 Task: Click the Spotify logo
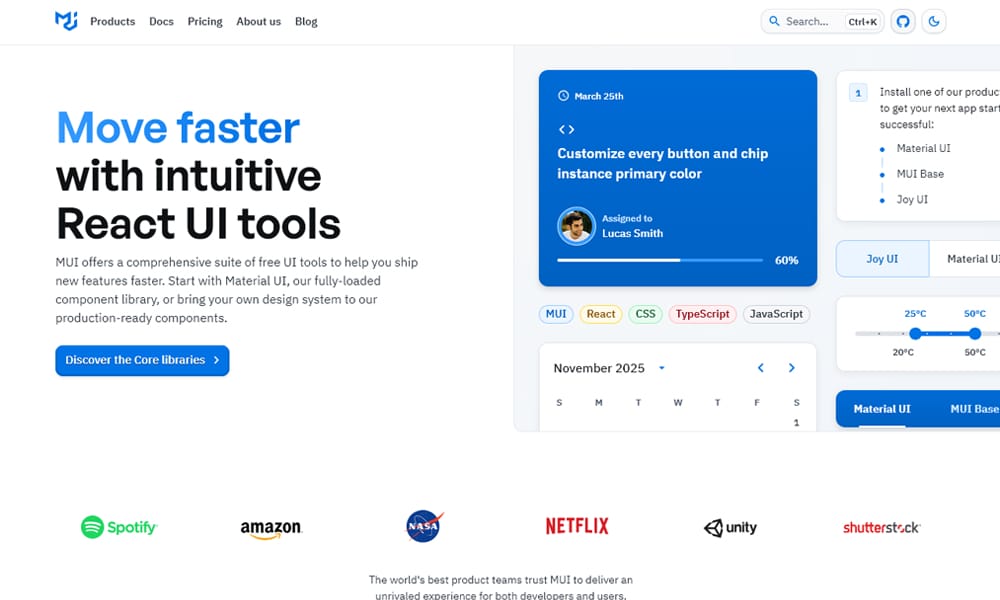coord(119,527)
